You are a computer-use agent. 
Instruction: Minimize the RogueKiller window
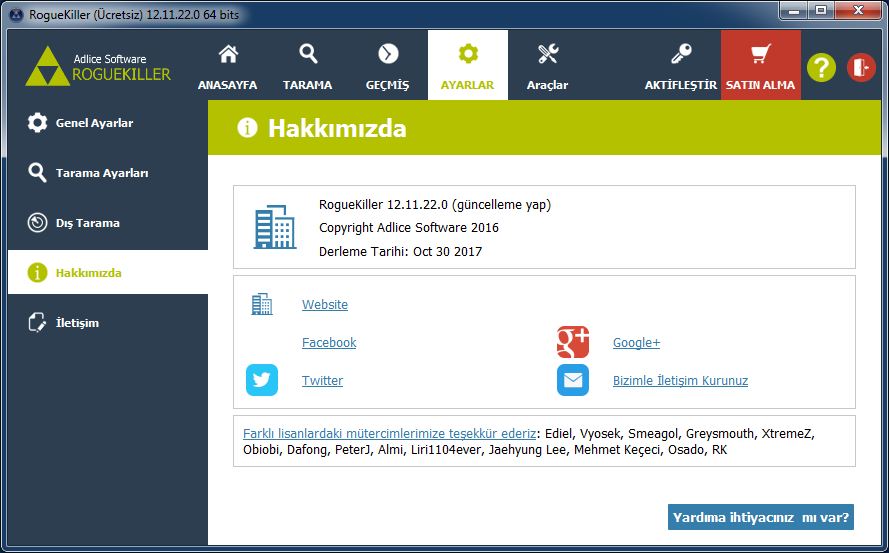794,11
